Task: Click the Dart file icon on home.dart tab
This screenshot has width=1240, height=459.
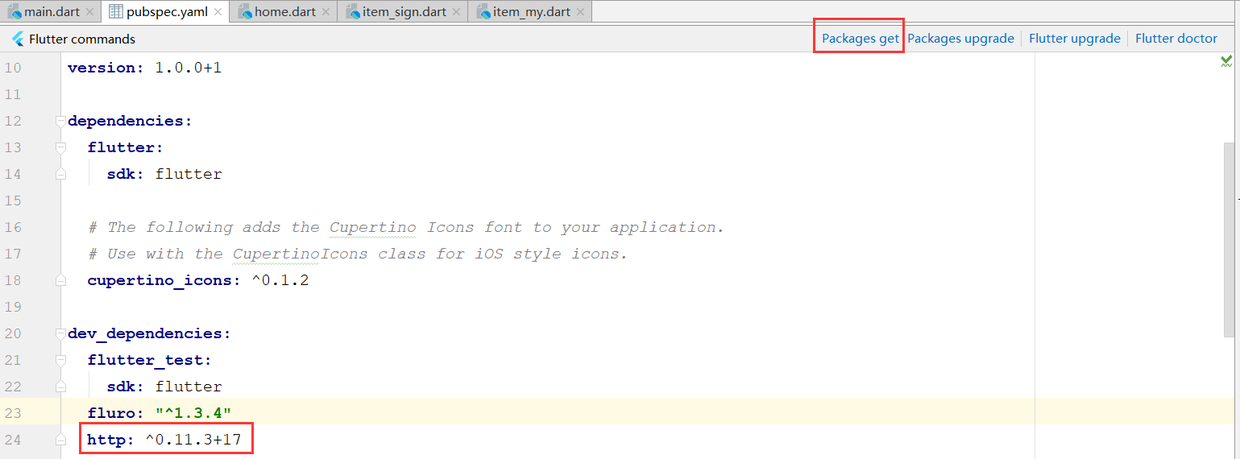Action: click(x=244, y=12)
